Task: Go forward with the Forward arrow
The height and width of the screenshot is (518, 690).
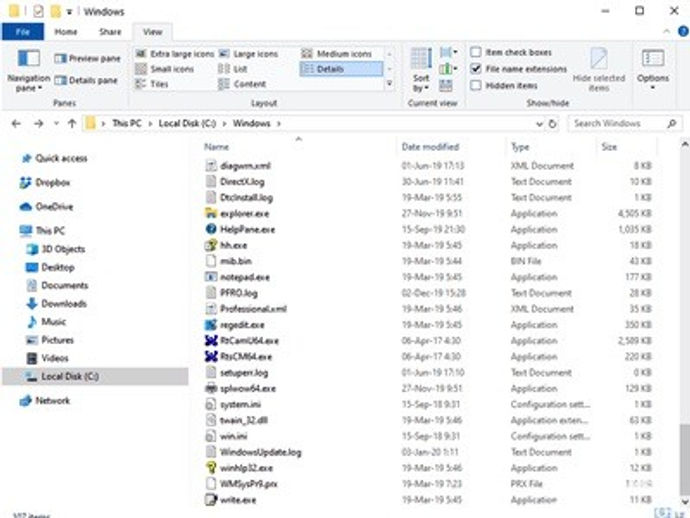Action: (x=39, y=124)
